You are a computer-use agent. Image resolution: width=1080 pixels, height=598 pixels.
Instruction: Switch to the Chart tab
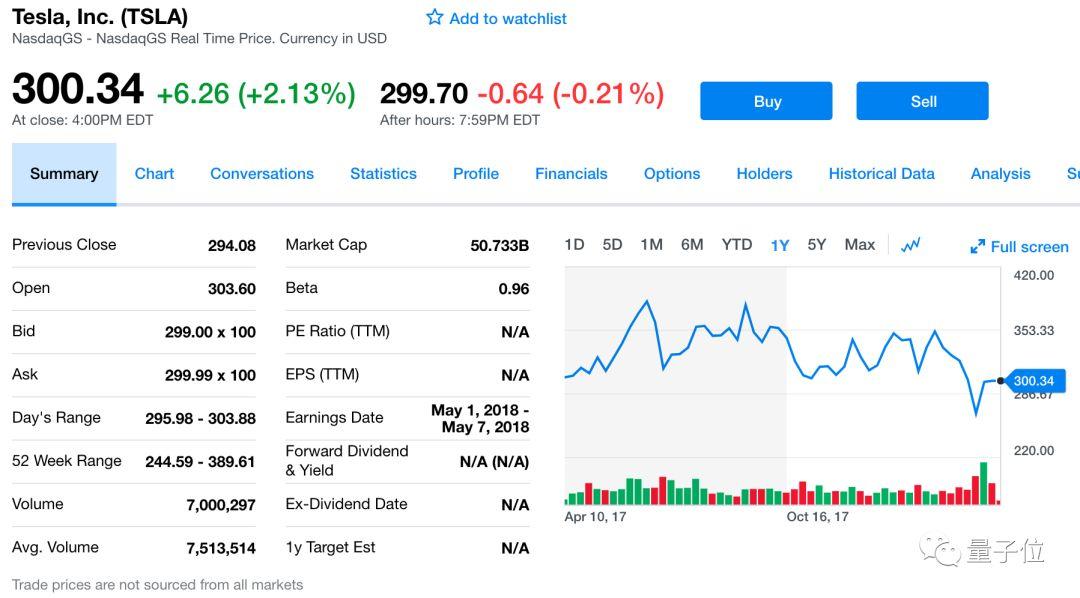154,173
